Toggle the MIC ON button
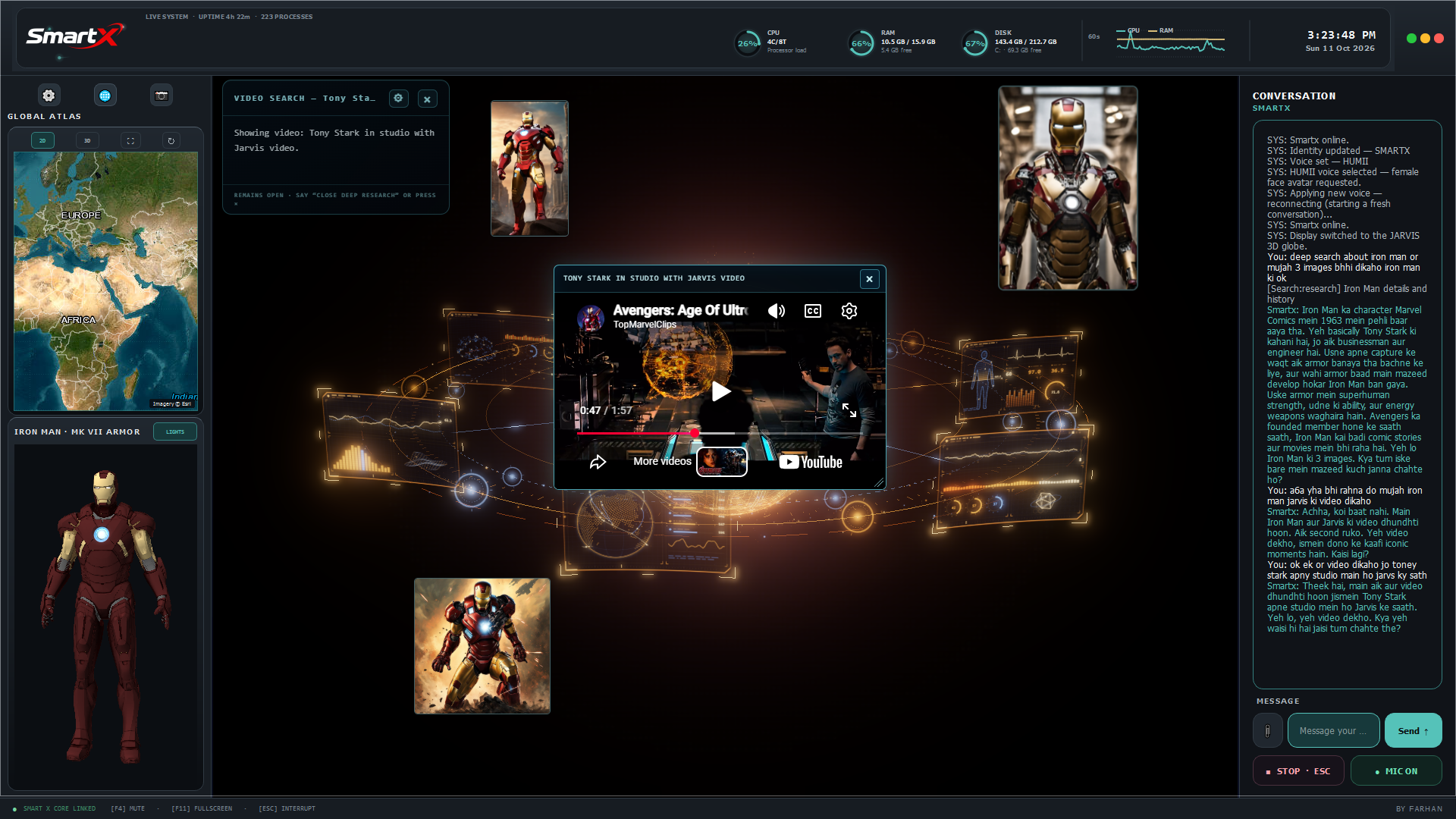1456x819 pixels. pyautogui.click(x=1396, y=771)
